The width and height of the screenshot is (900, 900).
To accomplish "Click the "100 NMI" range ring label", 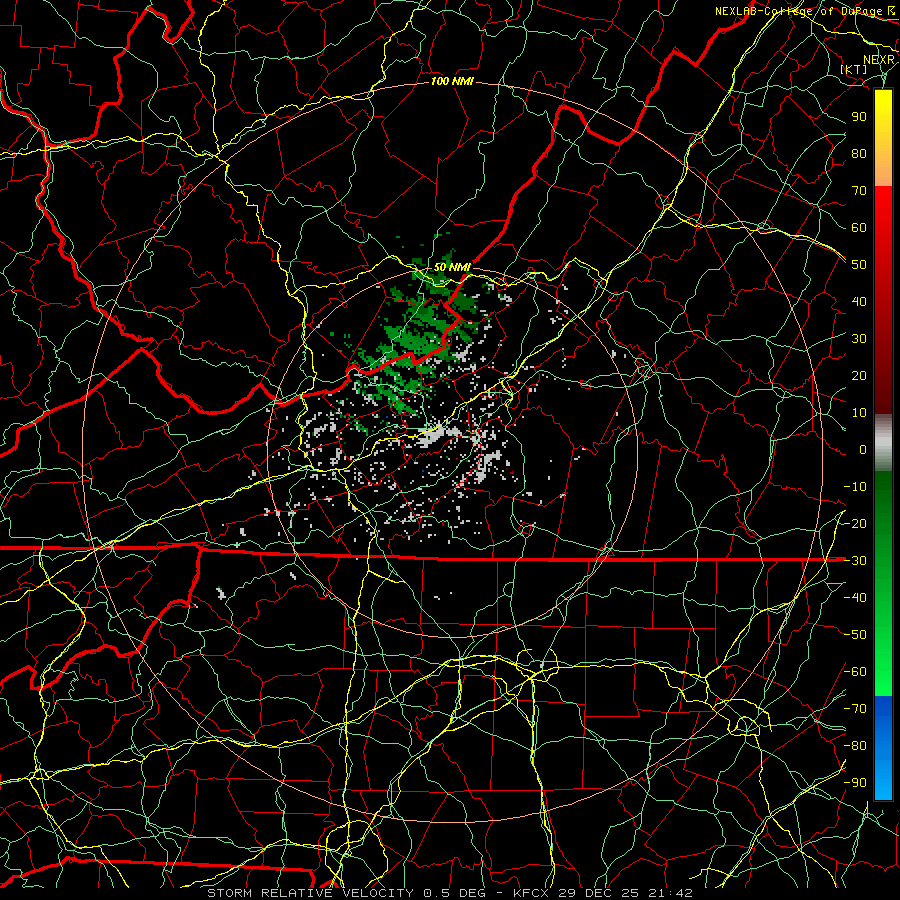I will pyautogui.click(x=452, y=82).
